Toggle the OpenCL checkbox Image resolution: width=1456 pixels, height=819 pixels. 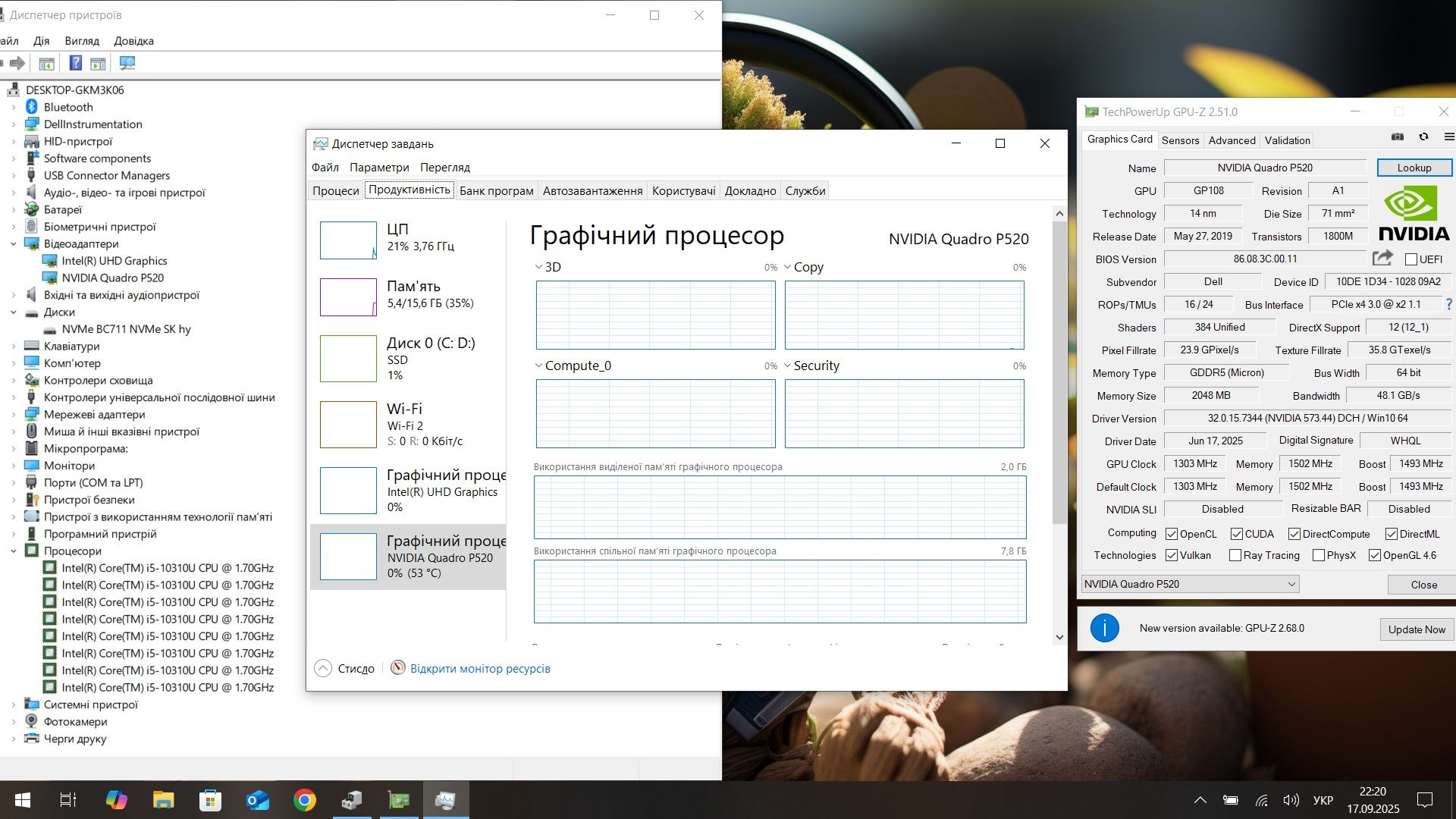tap(1172, 534)
